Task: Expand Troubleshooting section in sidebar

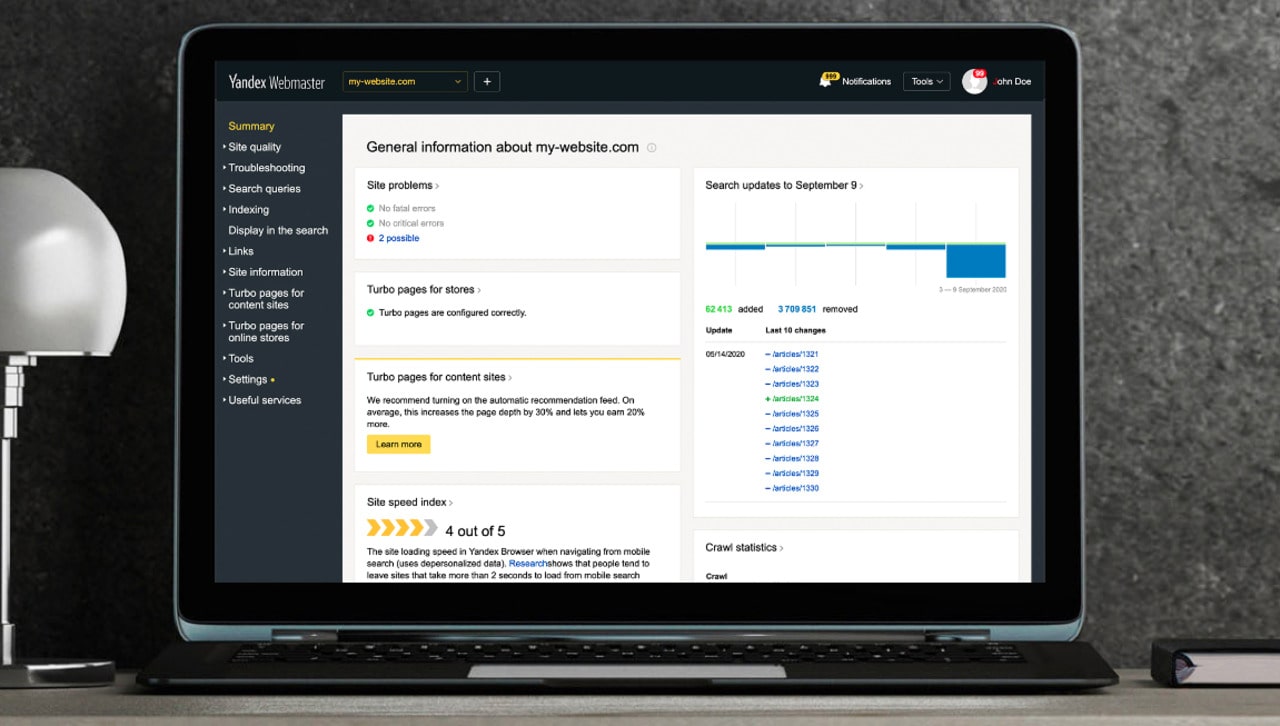Action: pos(266,168)
